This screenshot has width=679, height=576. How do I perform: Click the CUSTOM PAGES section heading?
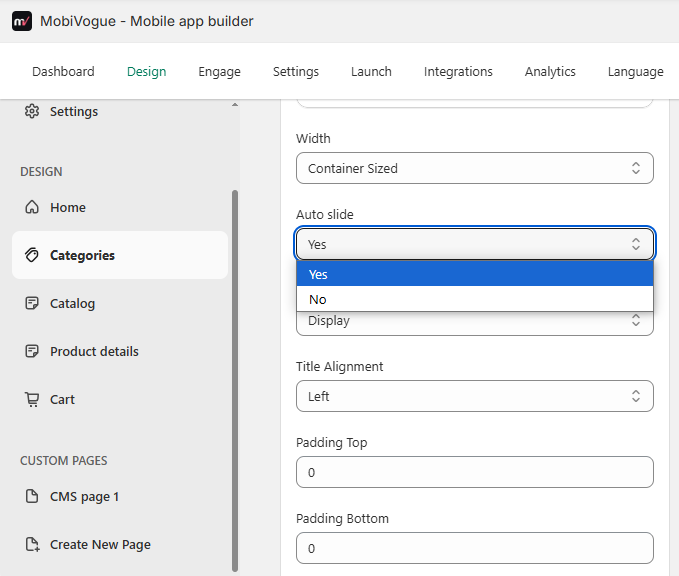64,461
